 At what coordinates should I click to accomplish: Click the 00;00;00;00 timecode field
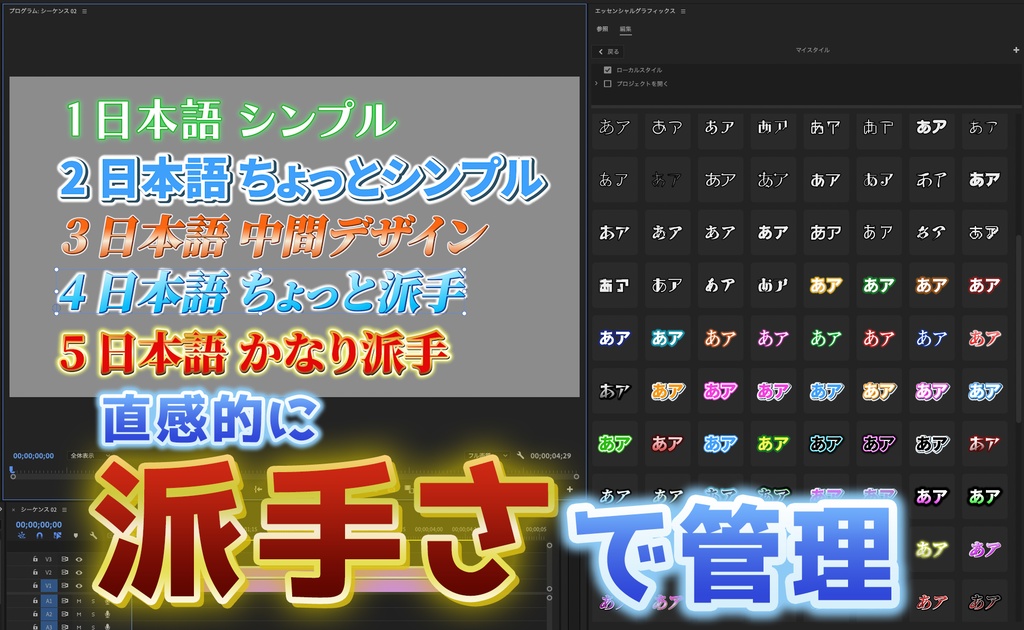pos(38,524)
